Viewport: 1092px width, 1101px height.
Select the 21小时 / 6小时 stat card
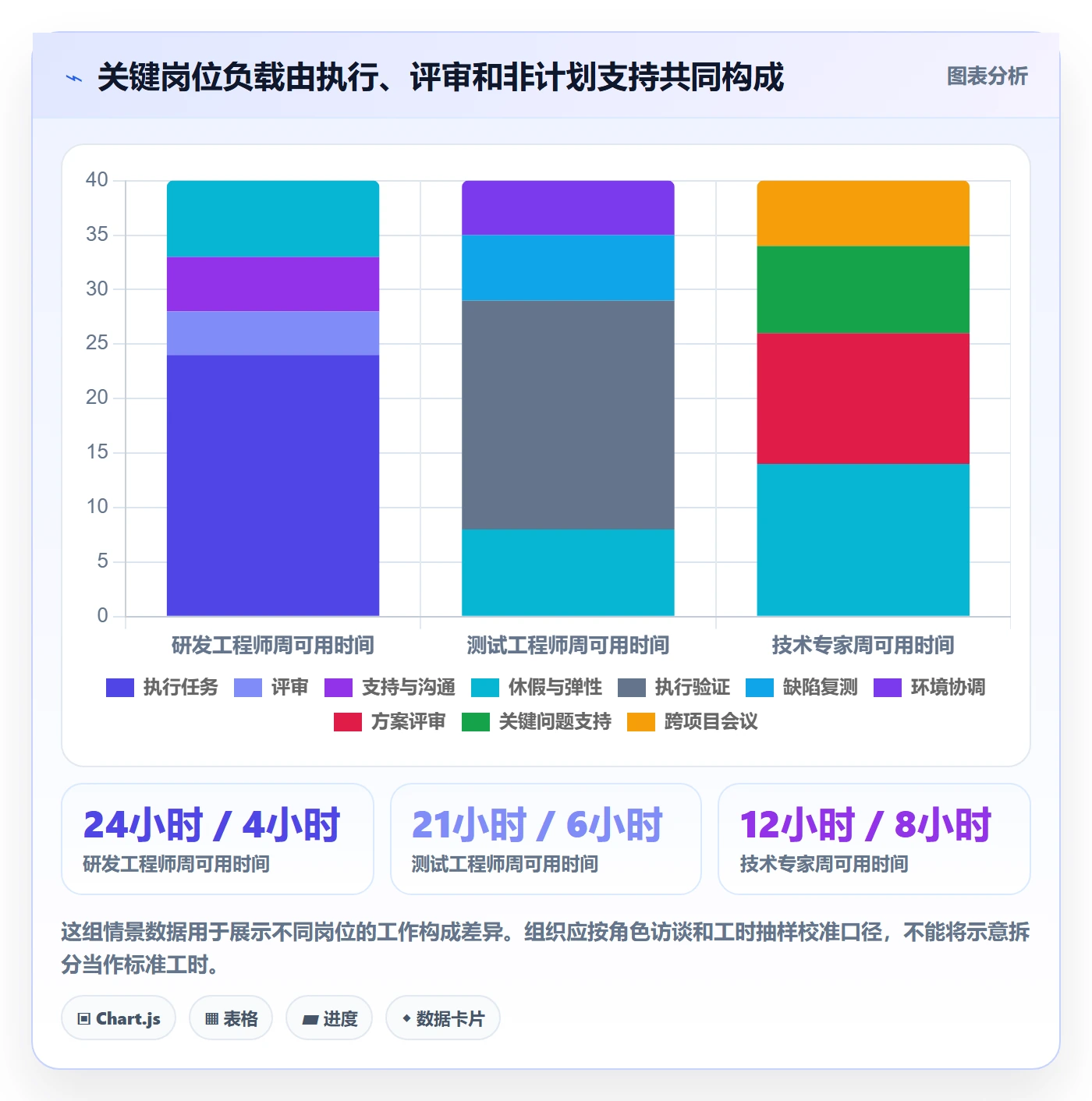546,839
